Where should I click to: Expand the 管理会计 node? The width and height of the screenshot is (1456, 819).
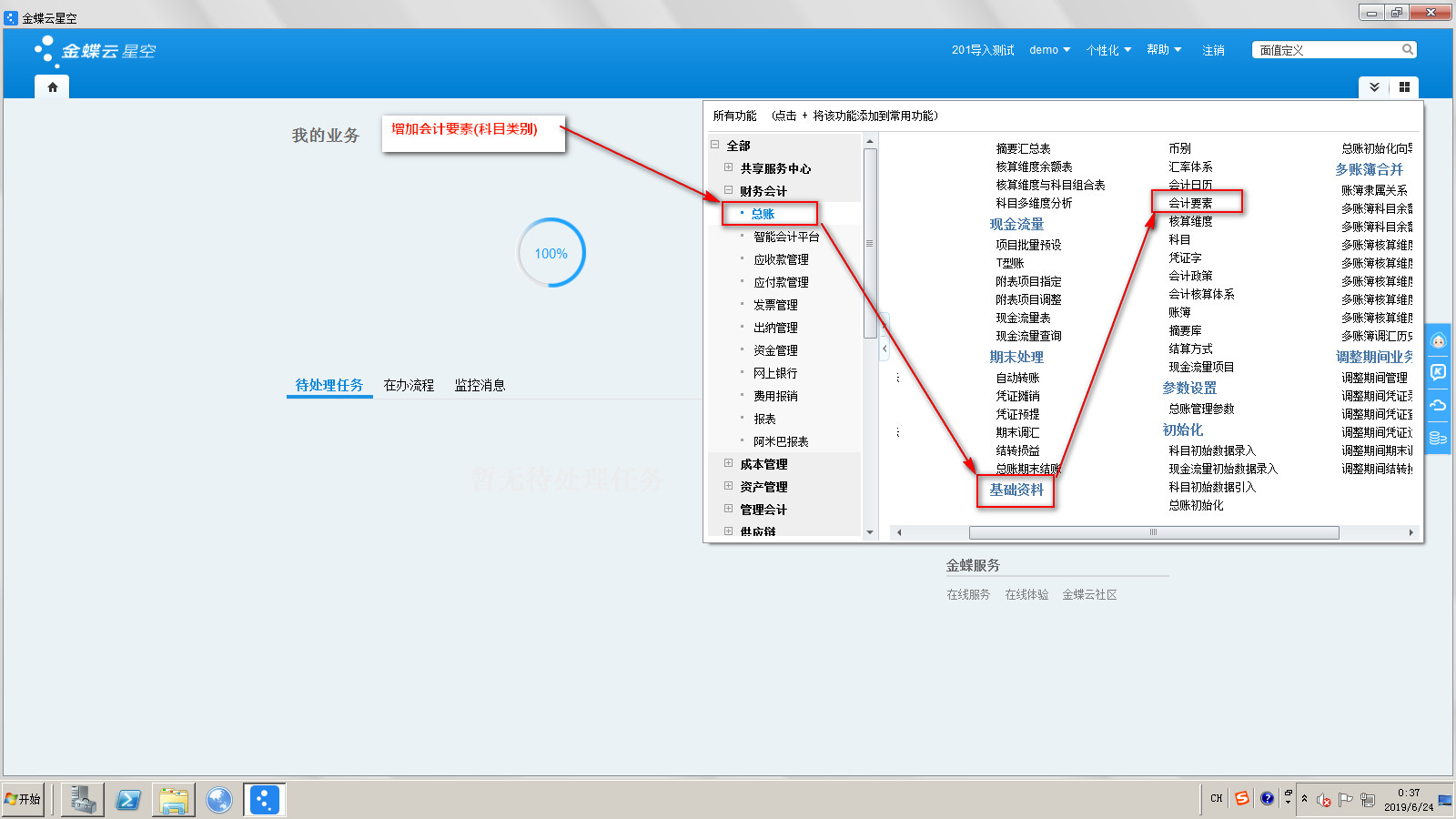pos(728,508)
